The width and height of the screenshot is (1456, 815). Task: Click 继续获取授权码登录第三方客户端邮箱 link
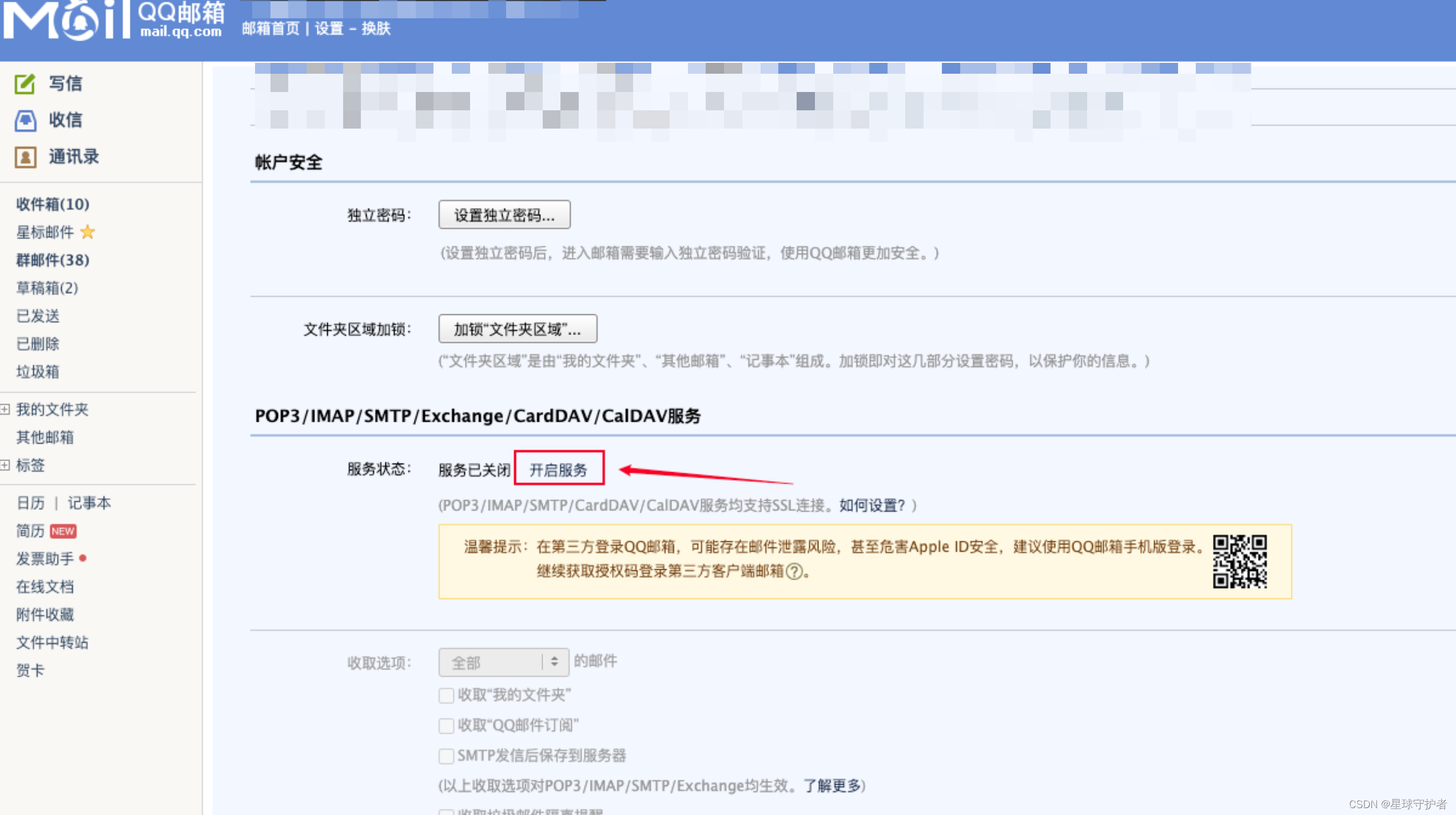(x=660, y=571)
